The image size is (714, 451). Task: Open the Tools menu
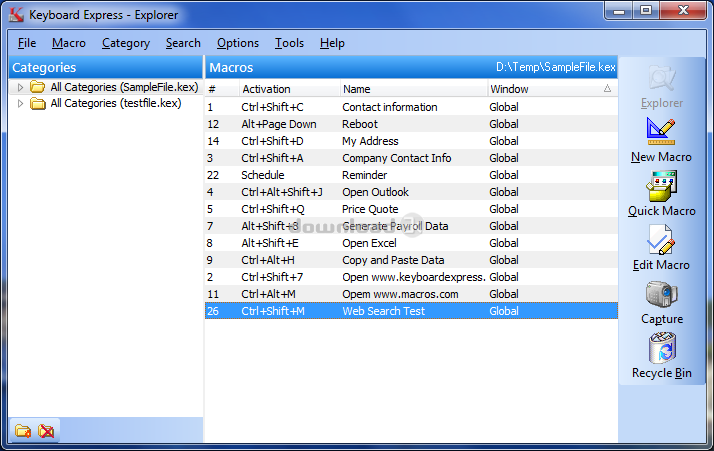pyautogui.click(x=289, y=43)
